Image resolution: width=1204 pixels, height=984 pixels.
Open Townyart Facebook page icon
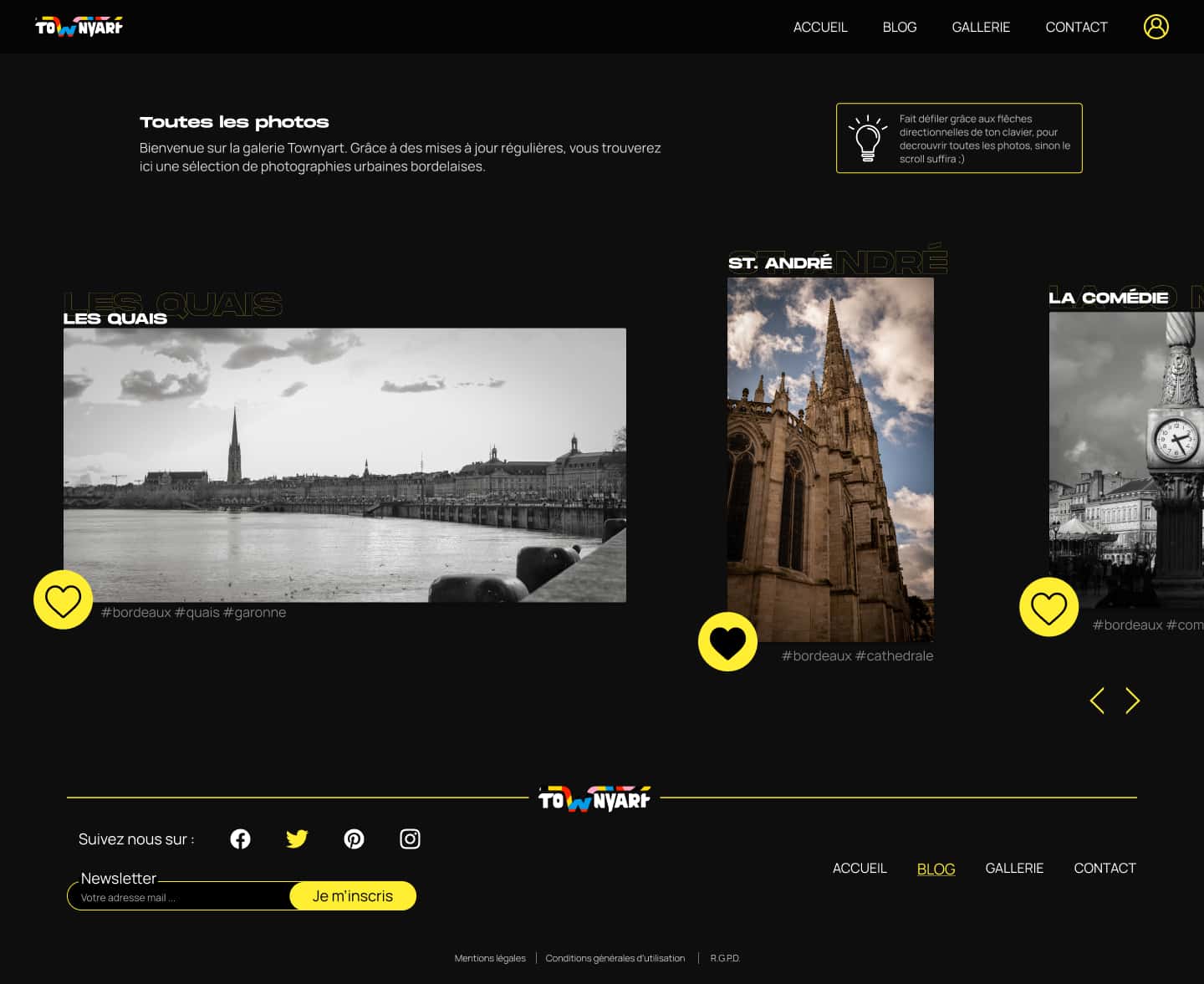pos(240,839)
